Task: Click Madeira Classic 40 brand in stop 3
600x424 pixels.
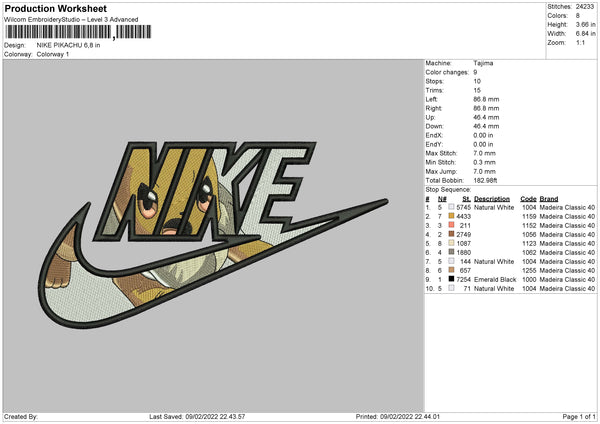Action: [x=567, y=225]
